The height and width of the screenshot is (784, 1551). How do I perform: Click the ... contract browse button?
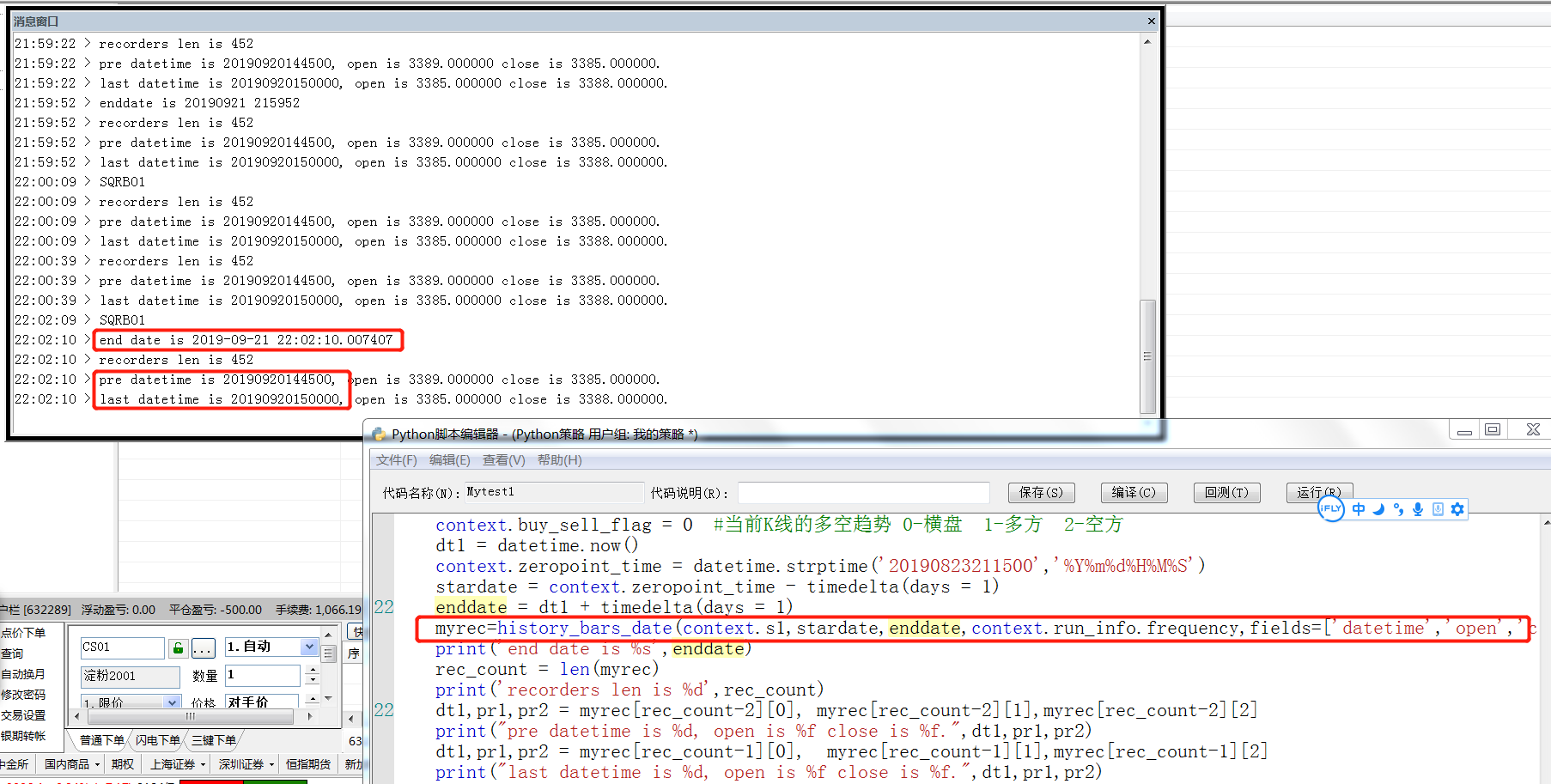coord(203,647)
